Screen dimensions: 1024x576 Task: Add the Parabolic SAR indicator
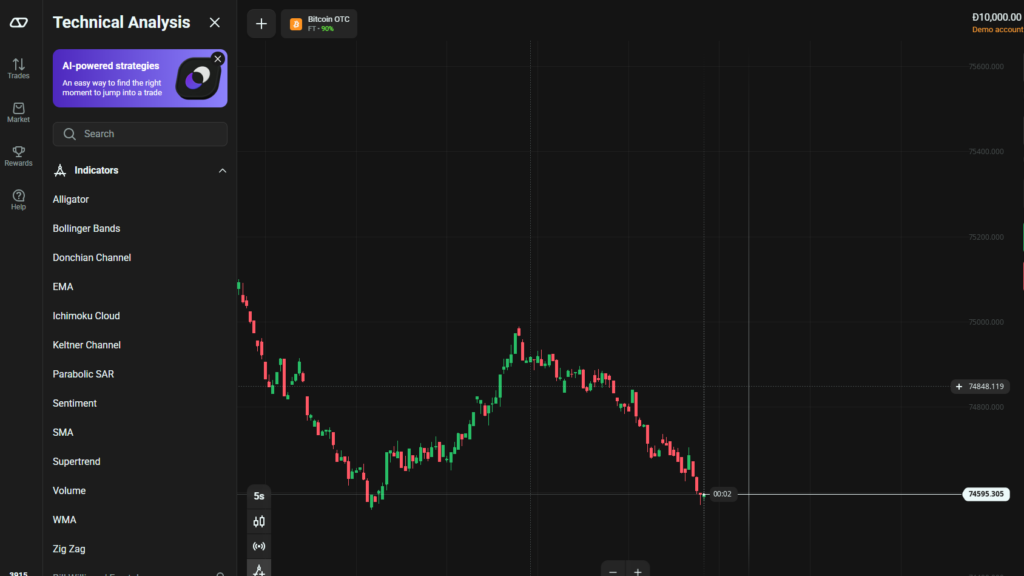point(83,374)
